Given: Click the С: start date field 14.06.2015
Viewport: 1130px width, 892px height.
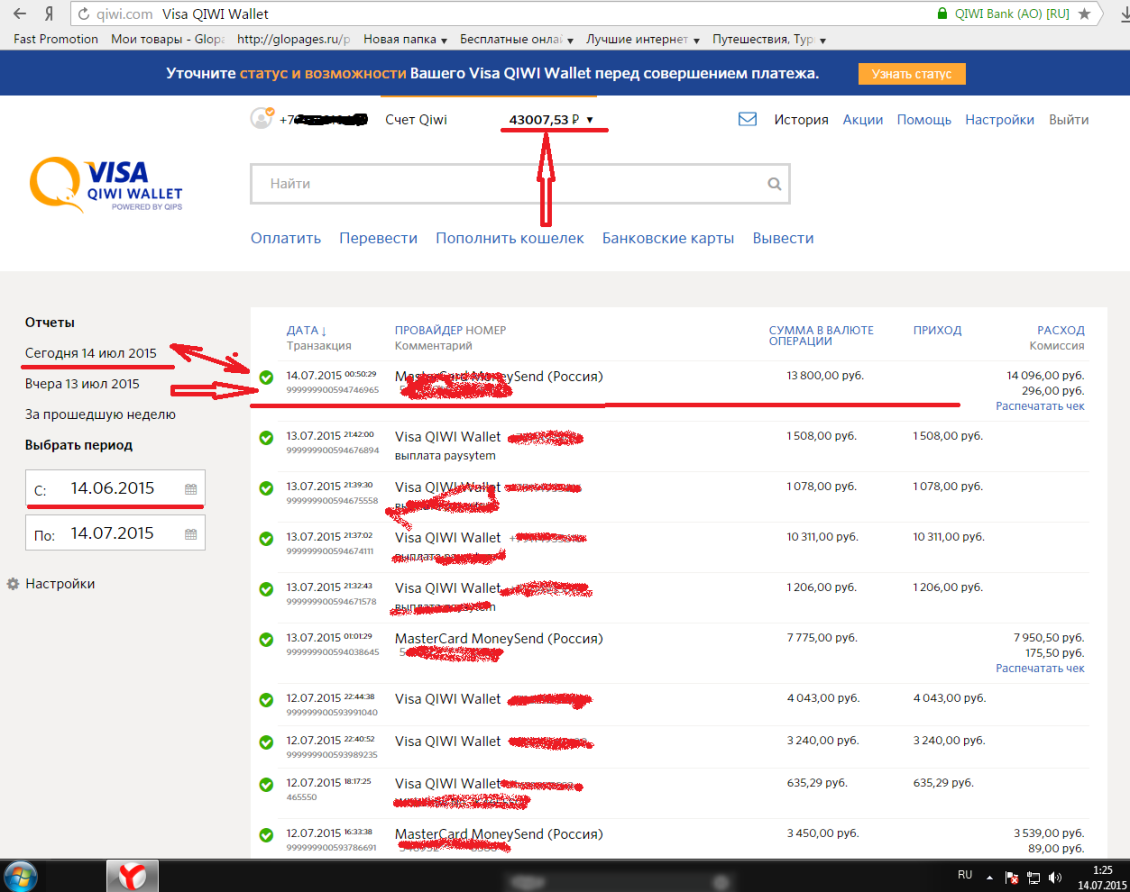Looking at the screenshot, I should click(x=115, y=489).
